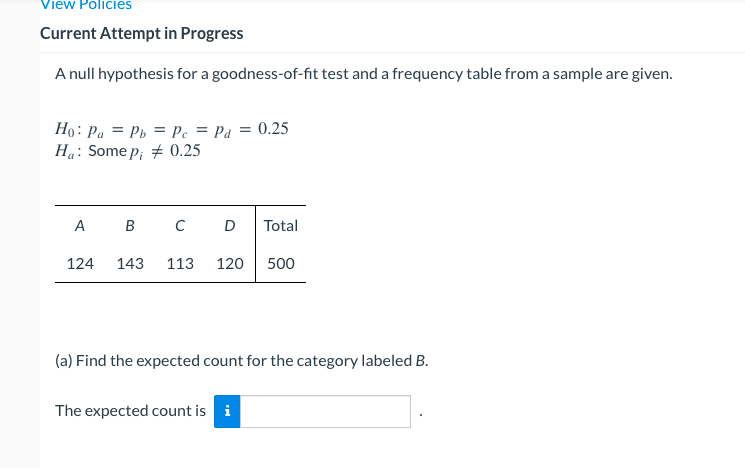Screen dimensions: 745x468
Task: Click the goodness-of-fit test description sentence
Action: [364, 74]
